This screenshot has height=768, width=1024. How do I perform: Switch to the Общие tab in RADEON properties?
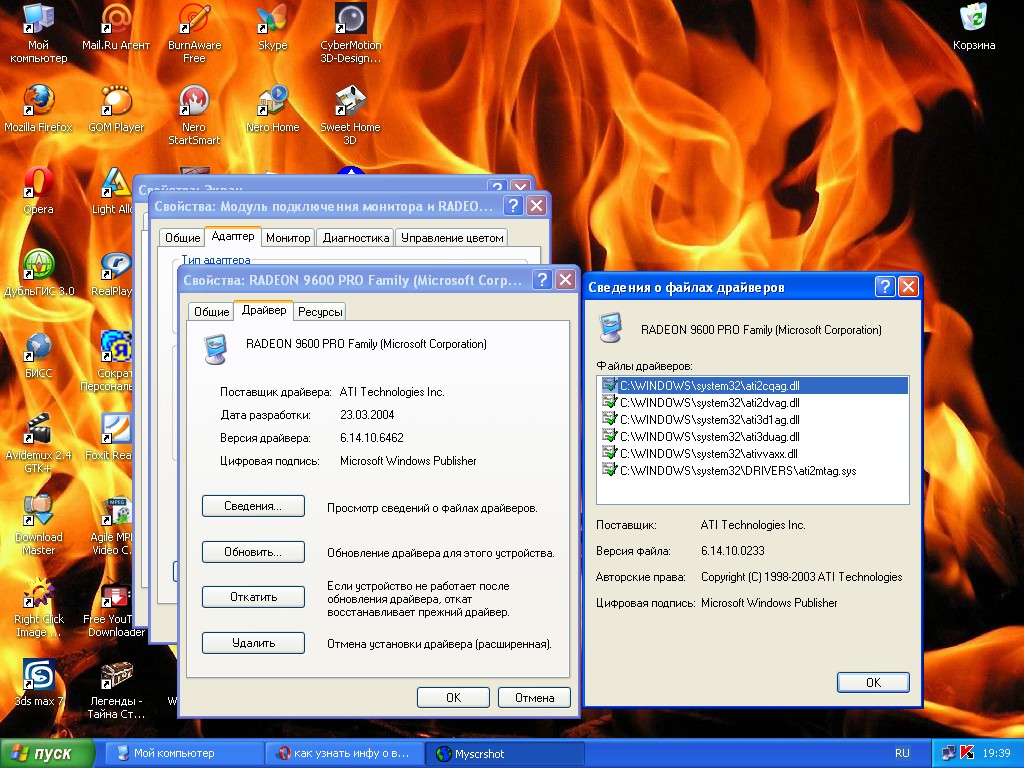212,312
